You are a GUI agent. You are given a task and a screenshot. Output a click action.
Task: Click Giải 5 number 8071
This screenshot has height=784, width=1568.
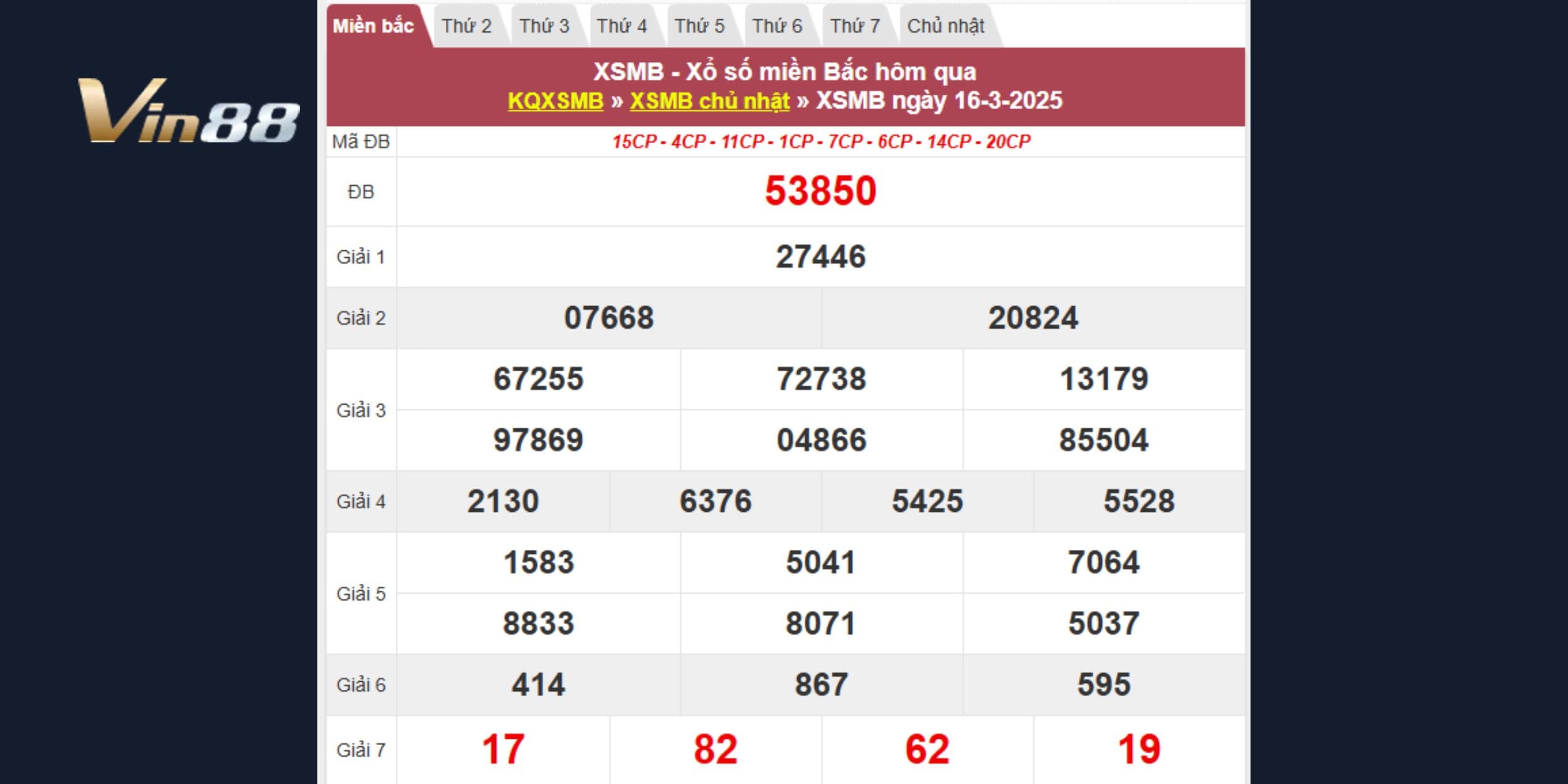pos(821,623)
